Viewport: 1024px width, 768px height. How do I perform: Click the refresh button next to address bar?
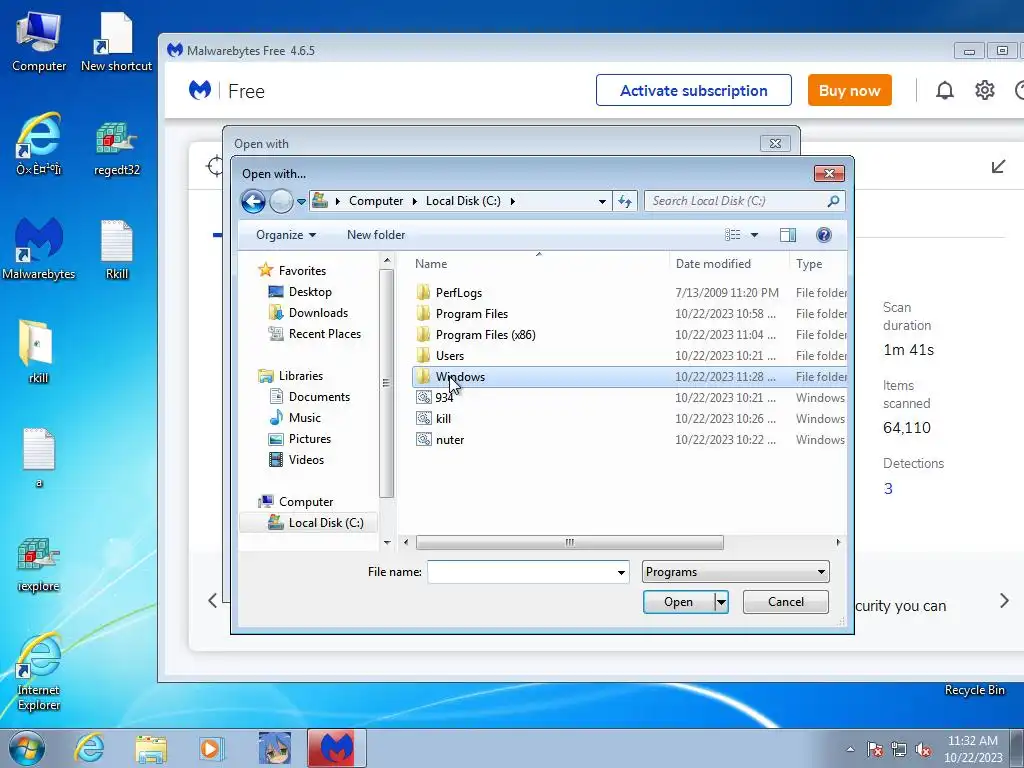click(625, 201)
